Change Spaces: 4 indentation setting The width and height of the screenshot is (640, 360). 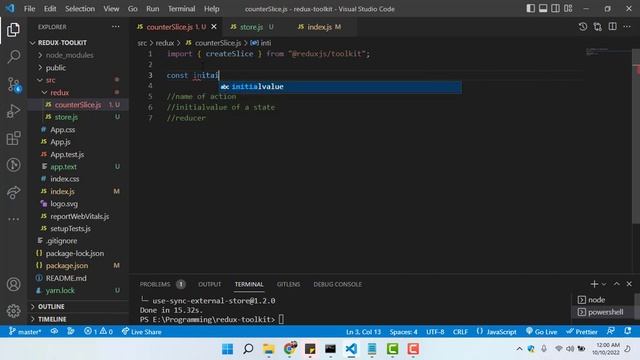(x=403, y=332)
